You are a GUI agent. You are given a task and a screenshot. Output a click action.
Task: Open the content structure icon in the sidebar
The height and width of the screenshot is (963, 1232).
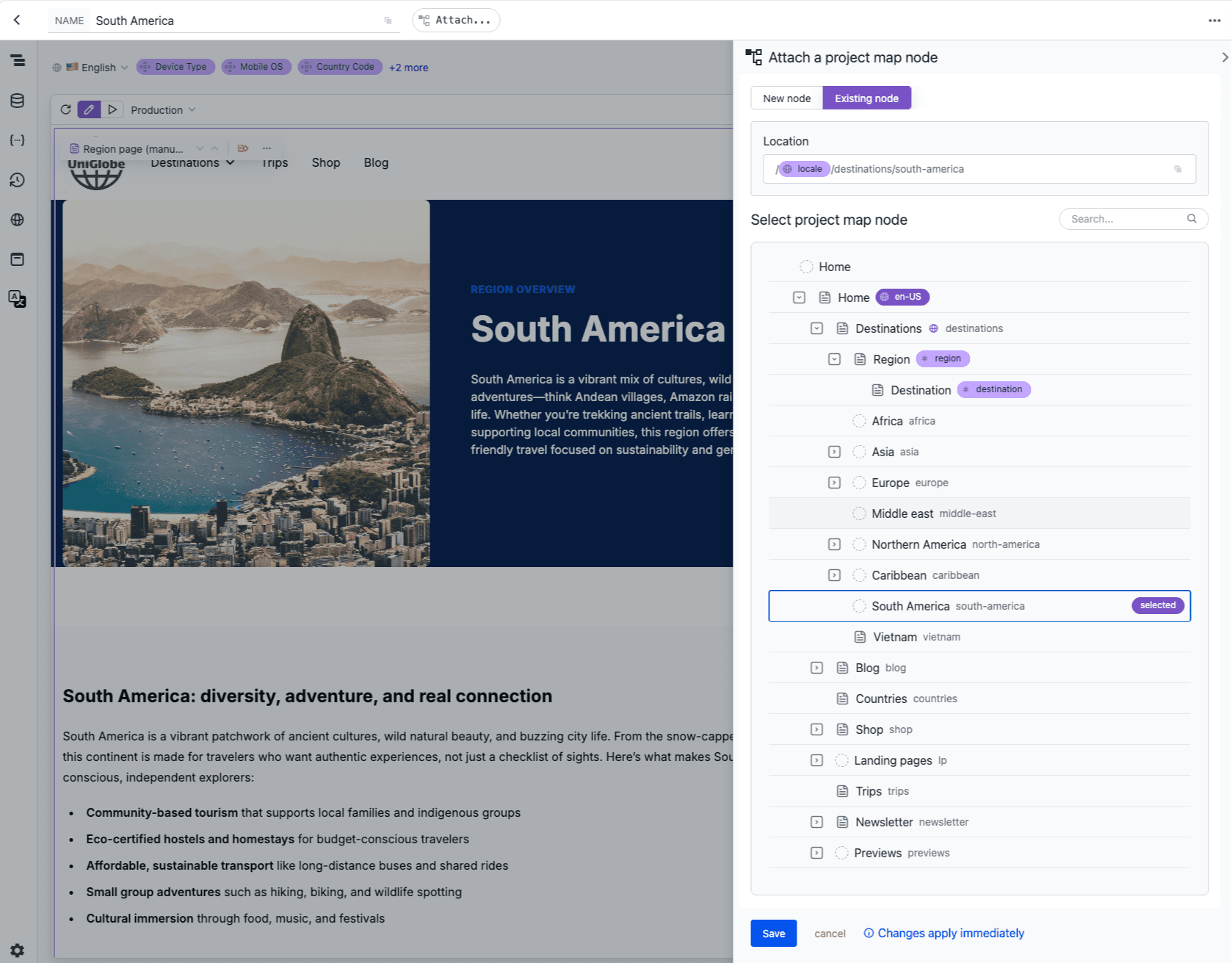[18, 62]
